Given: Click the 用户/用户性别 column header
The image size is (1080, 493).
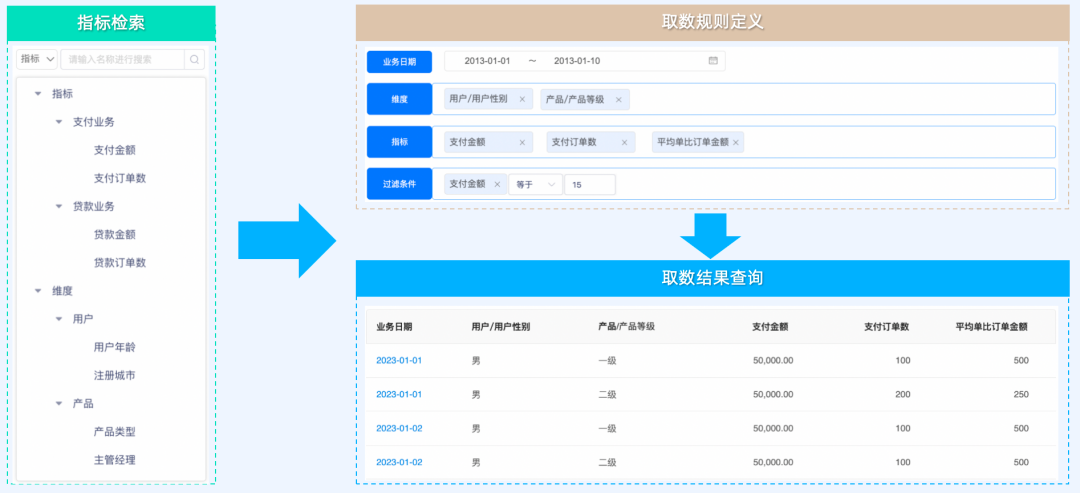Looking at the screenshot, I should tap(501, 327).
